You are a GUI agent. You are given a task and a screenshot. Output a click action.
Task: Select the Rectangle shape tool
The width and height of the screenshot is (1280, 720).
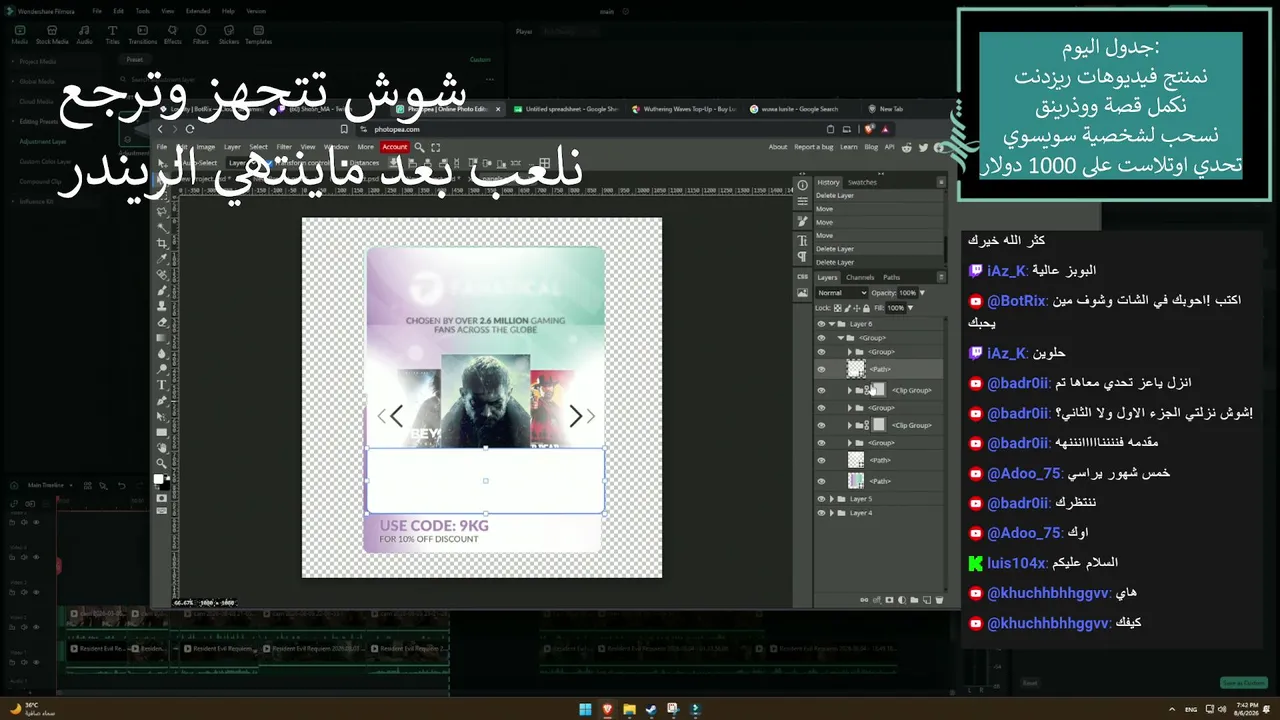coord(162,433)
